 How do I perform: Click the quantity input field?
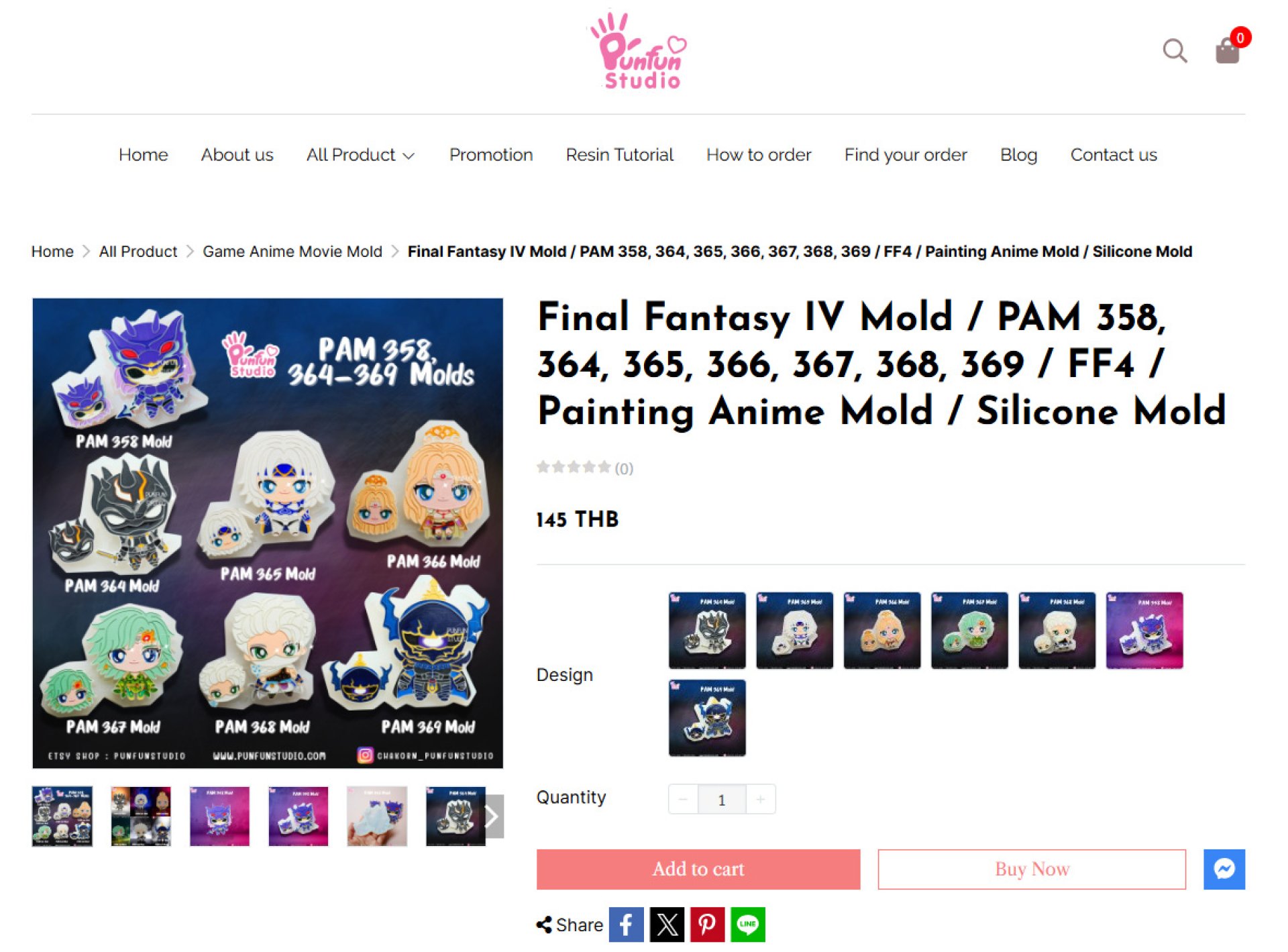pos(722,799)
